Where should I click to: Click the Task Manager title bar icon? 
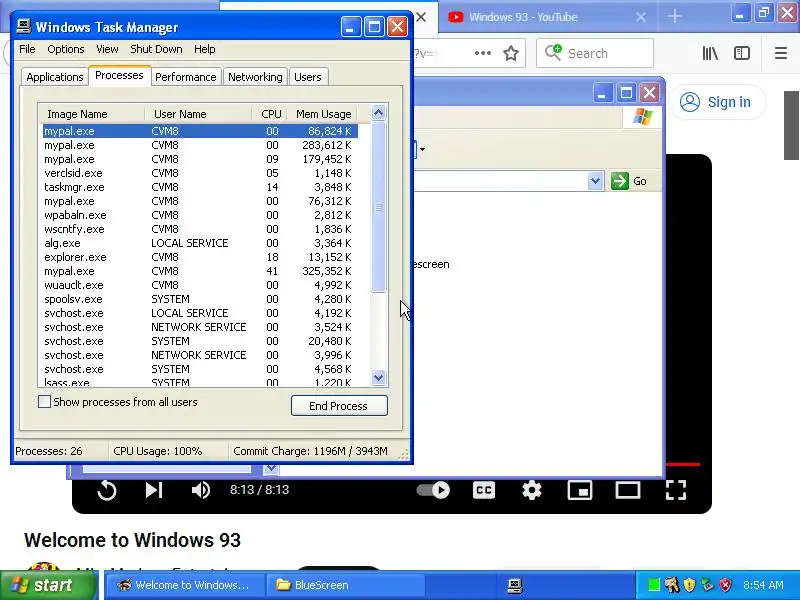23,26
